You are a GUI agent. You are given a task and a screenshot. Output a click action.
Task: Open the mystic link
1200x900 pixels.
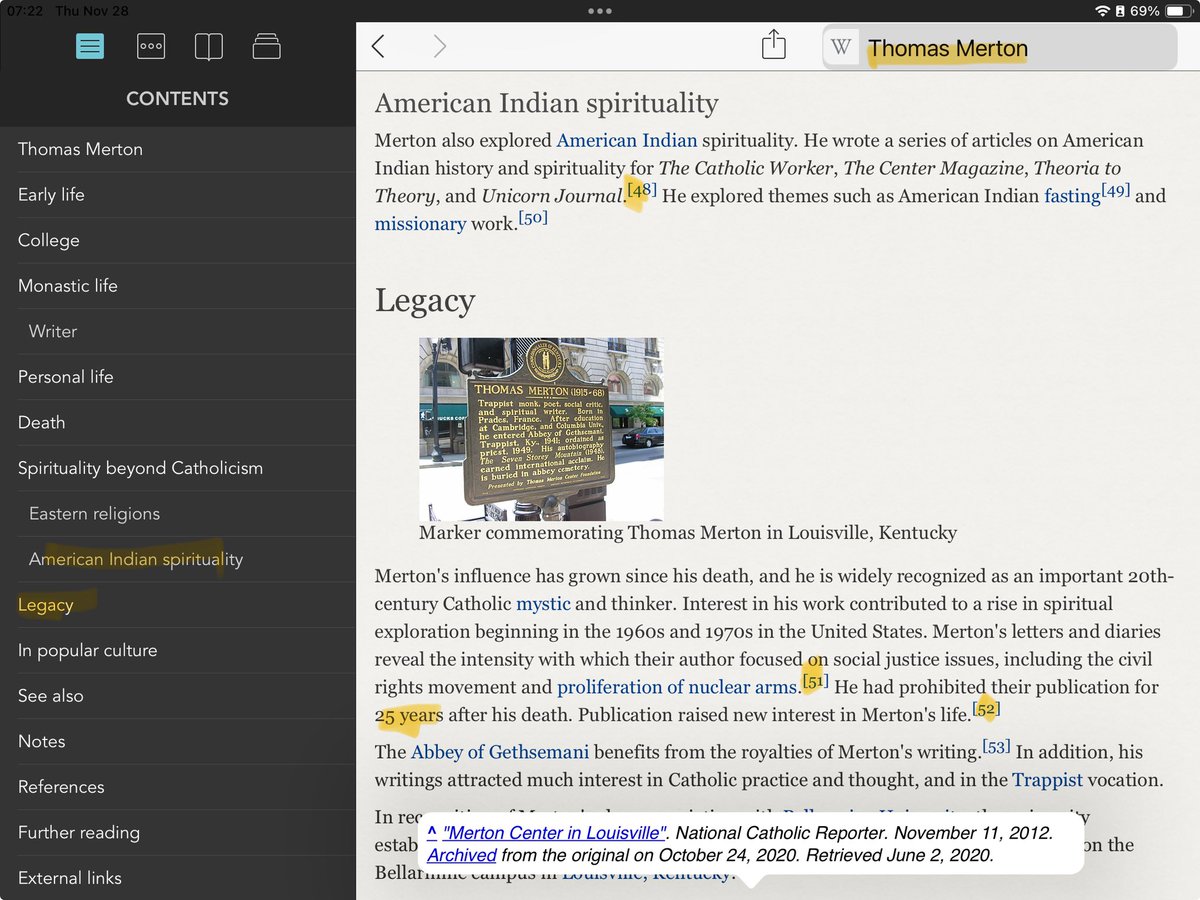point(543,604)
